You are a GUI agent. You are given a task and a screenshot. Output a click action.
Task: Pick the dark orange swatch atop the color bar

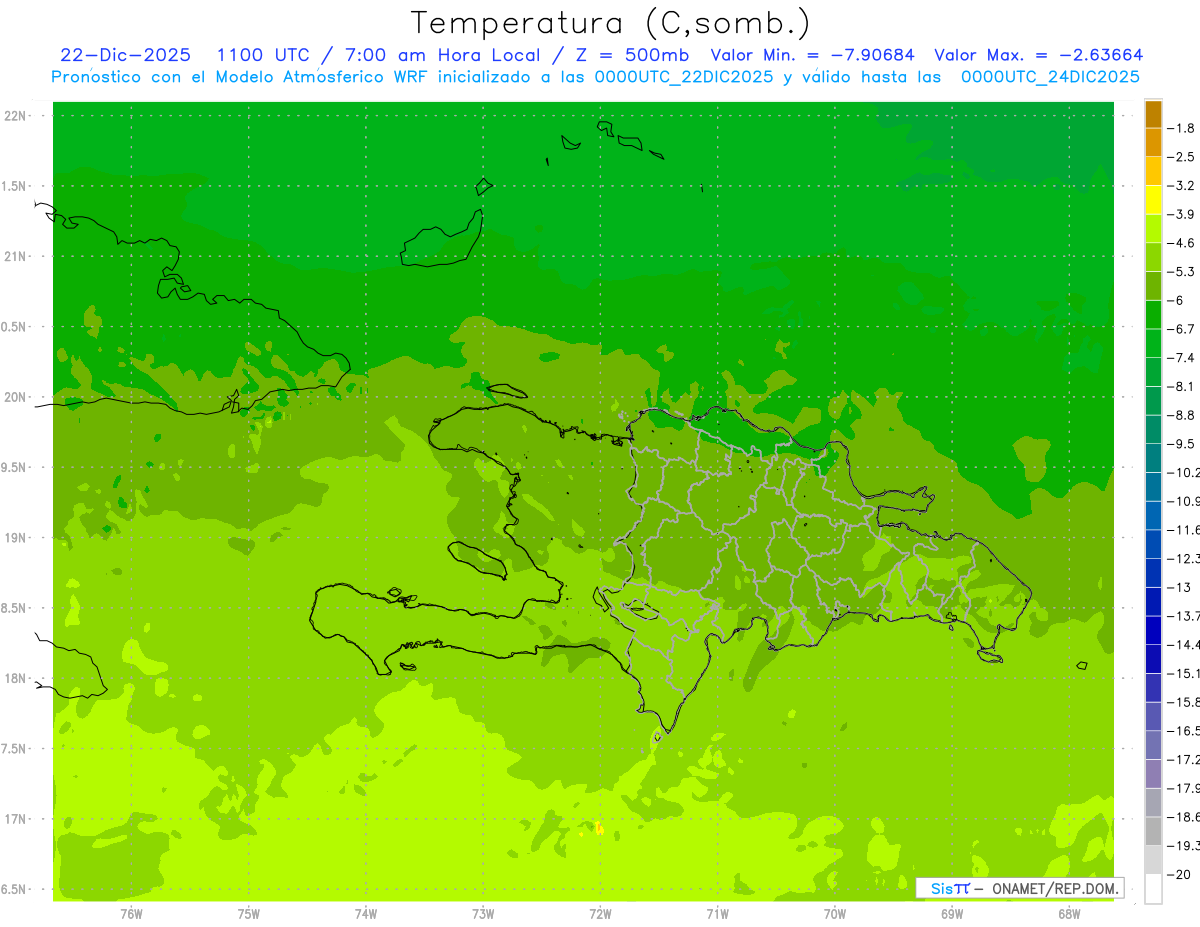pos(1153,114)
